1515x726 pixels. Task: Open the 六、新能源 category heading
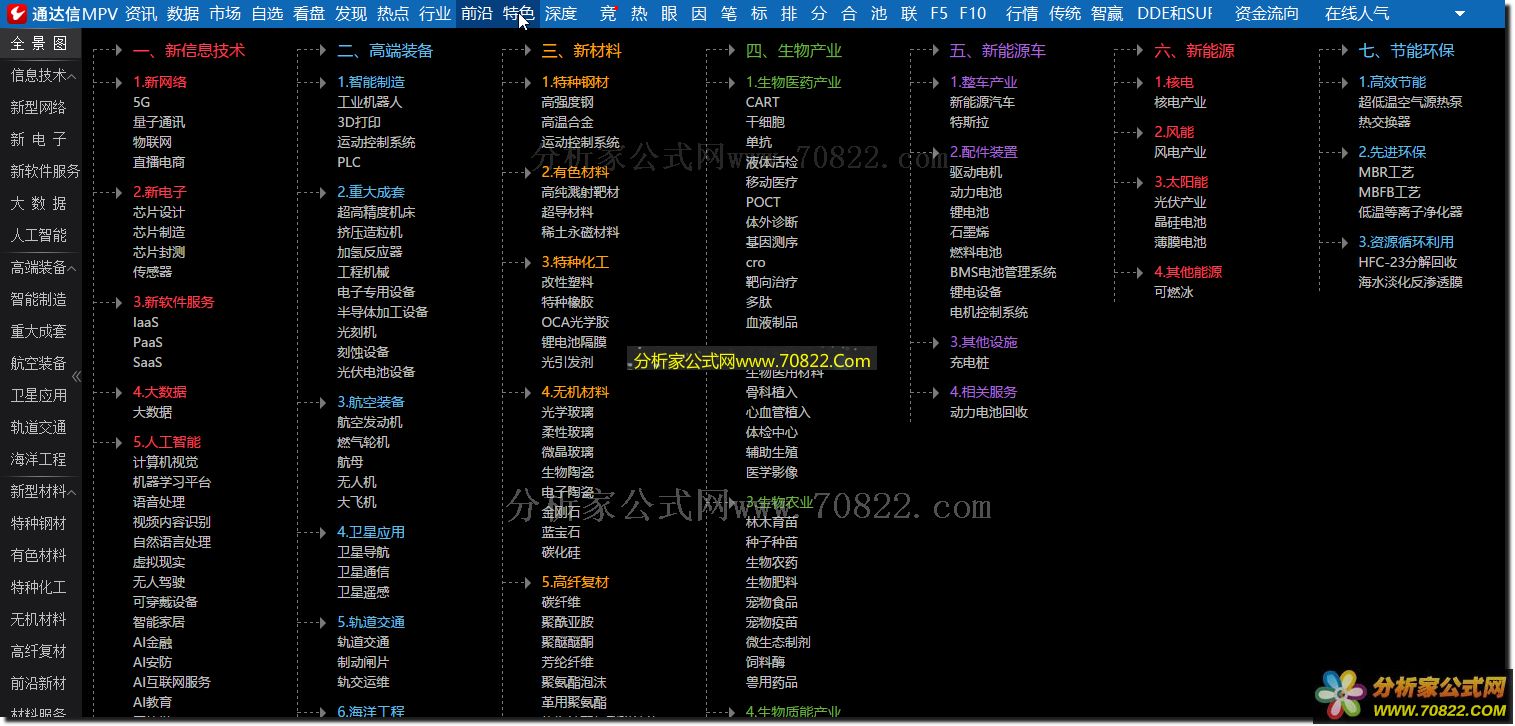point(1194,50)
